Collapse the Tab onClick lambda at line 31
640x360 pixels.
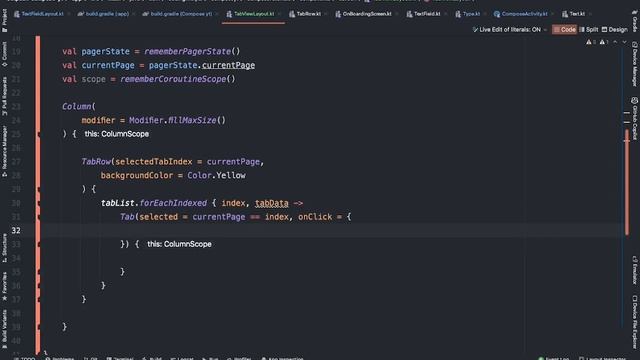(x=39, y=217)
